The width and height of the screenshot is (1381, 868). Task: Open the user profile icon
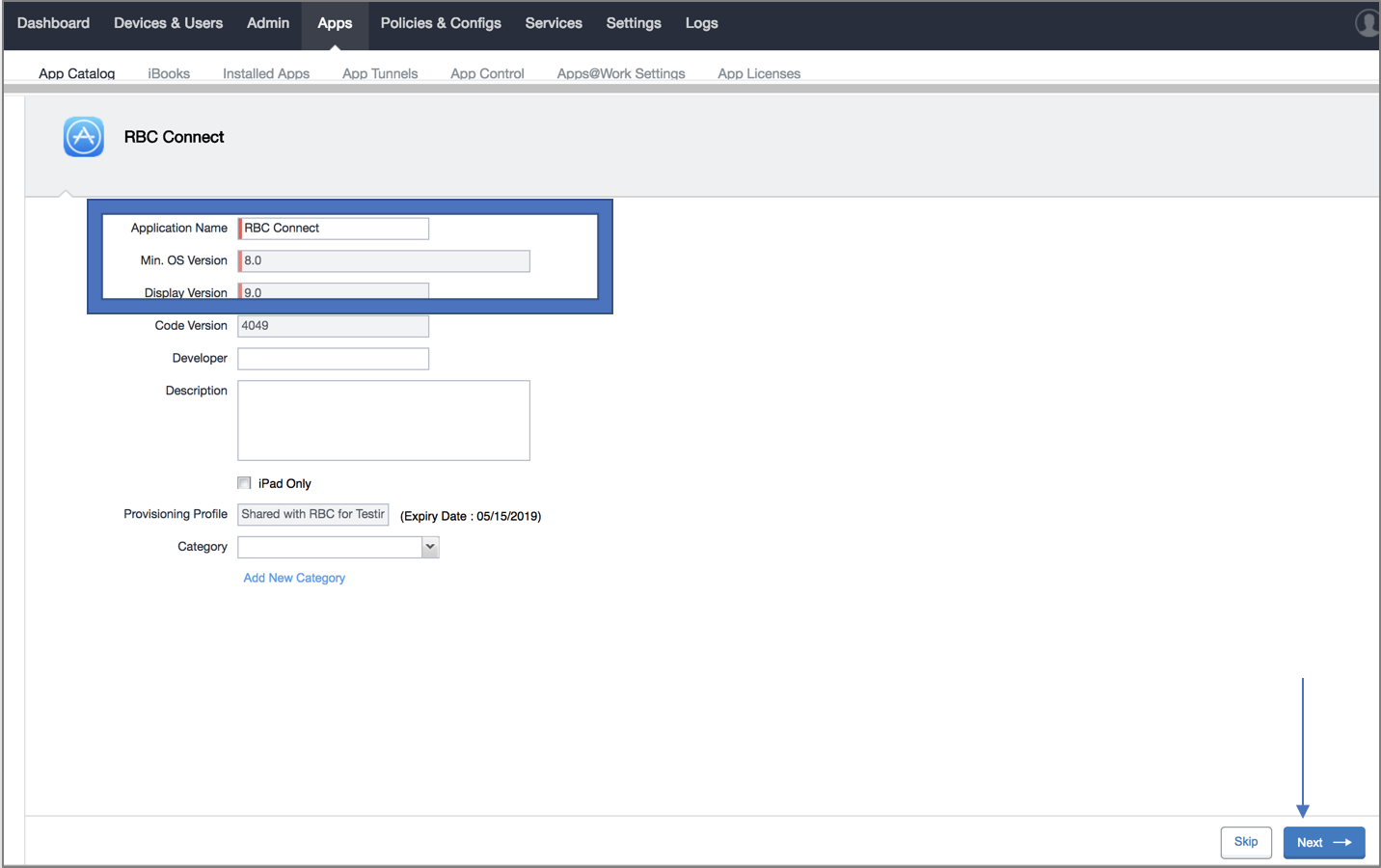click(1367, 23)
